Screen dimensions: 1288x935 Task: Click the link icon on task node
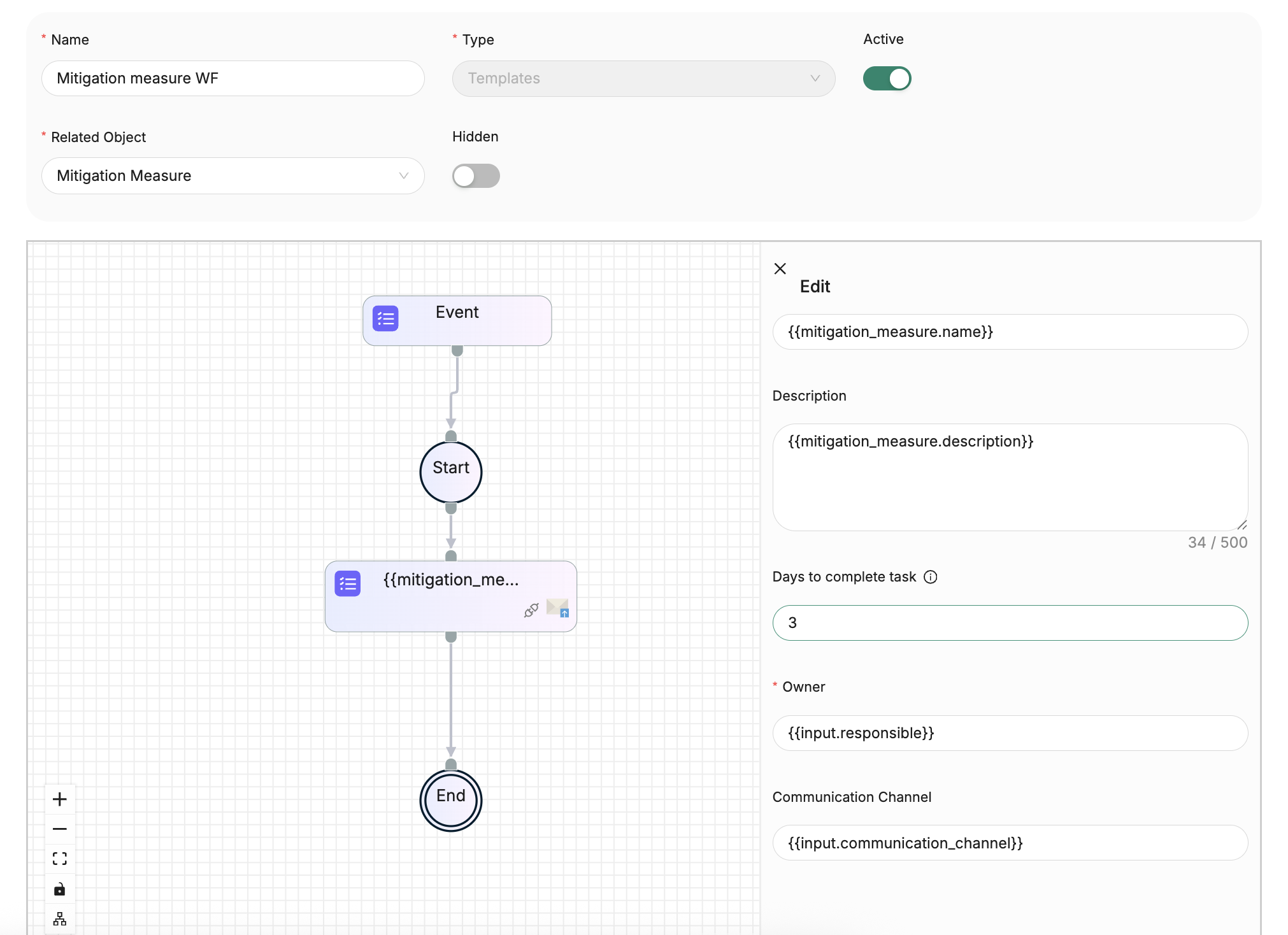pos(531,610)
